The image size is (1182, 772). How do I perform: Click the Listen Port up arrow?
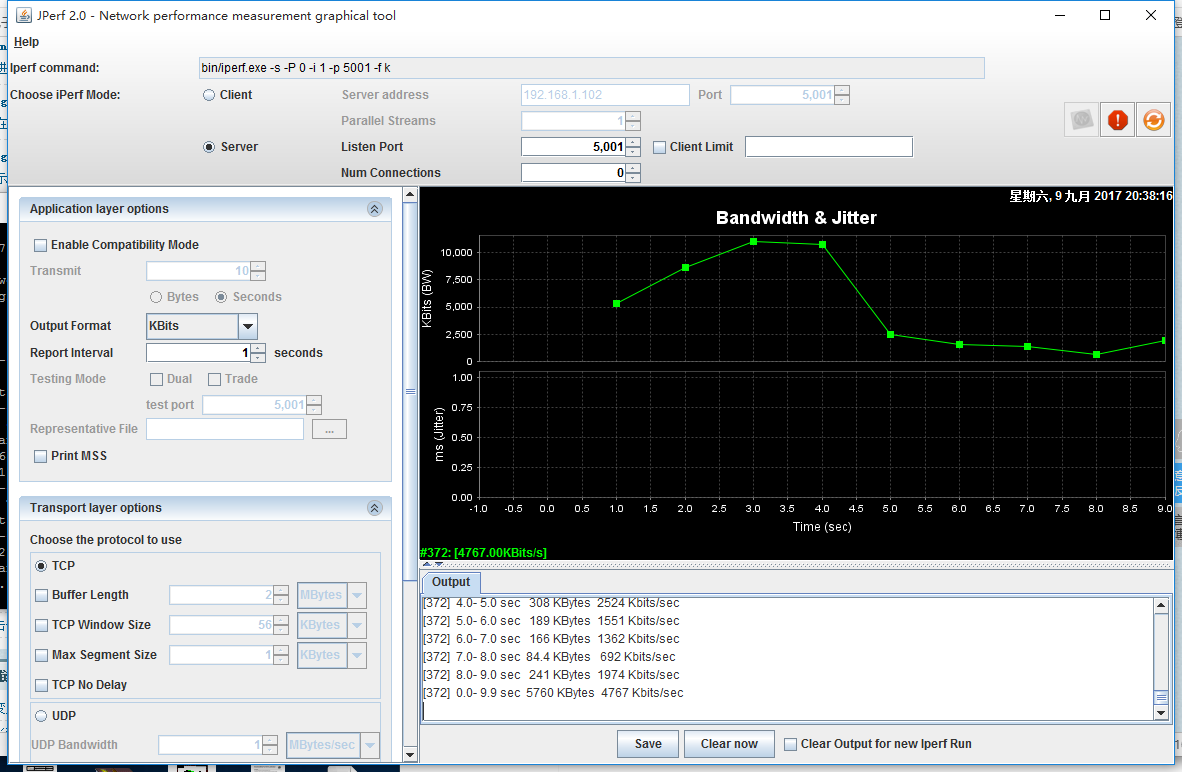coord(633,142)
